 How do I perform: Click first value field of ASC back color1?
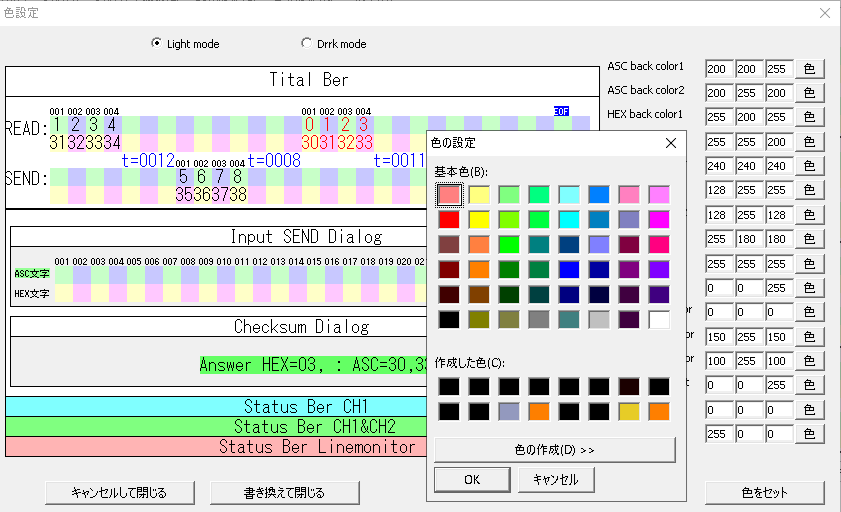[718, 69]
